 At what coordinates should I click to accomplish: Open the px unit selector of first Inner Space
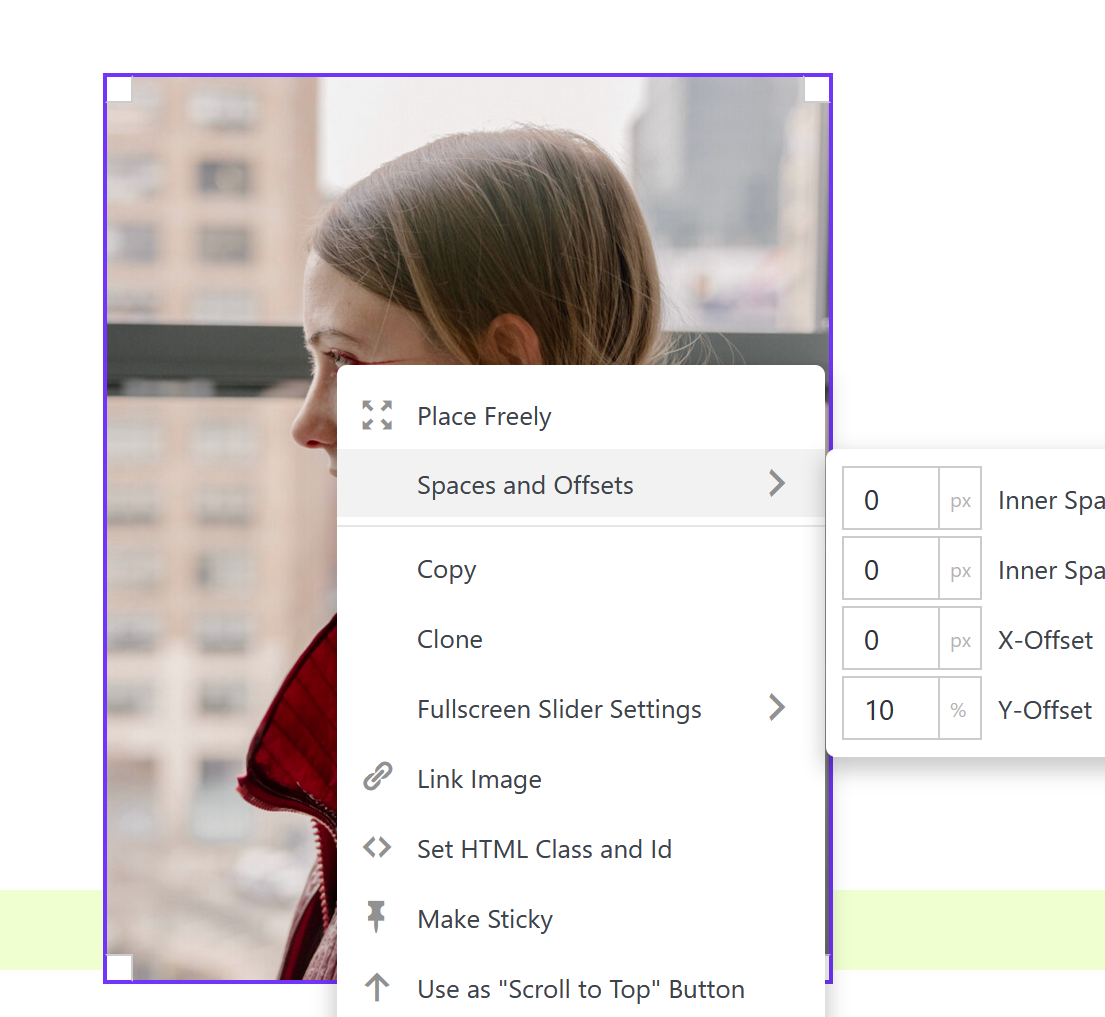click(960, 500)
